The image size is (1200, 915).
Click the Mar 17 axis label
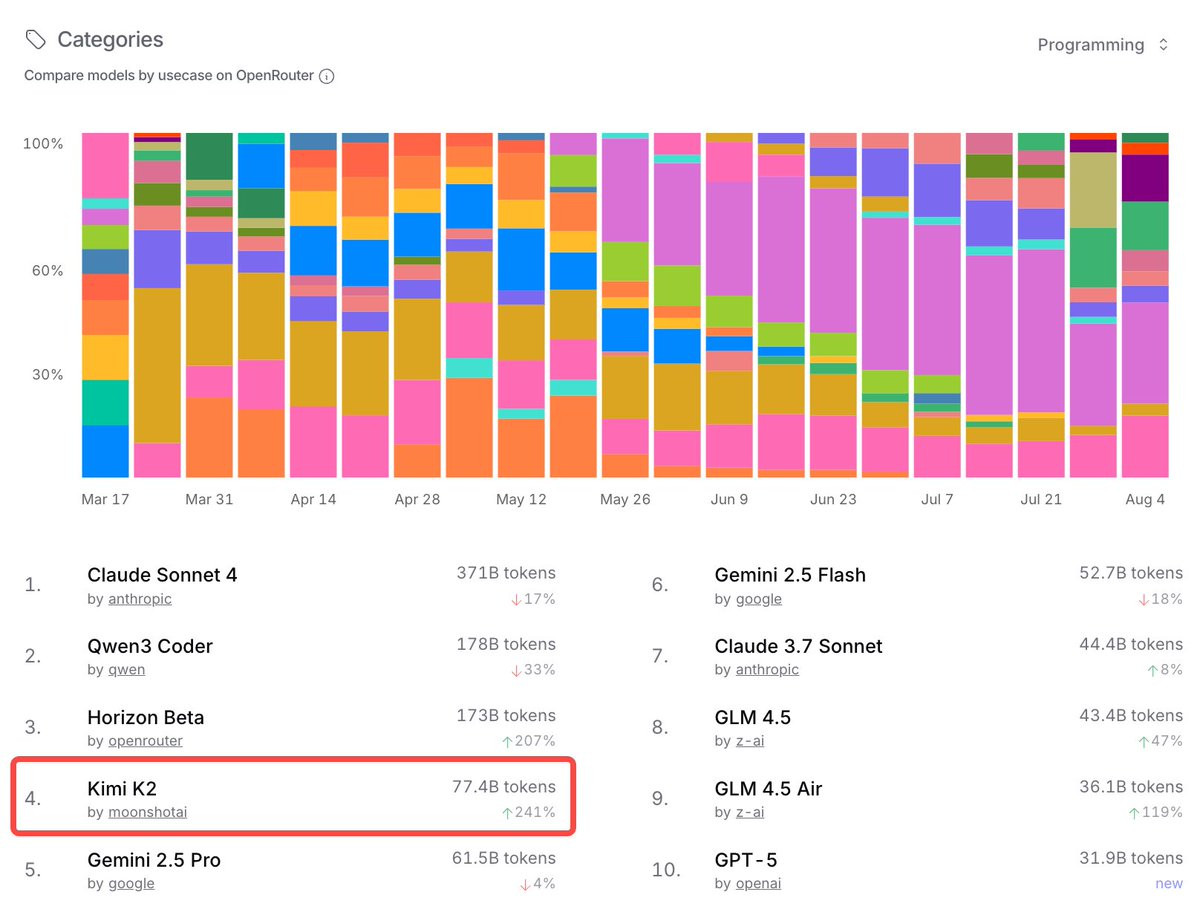(x=105, y=500)
